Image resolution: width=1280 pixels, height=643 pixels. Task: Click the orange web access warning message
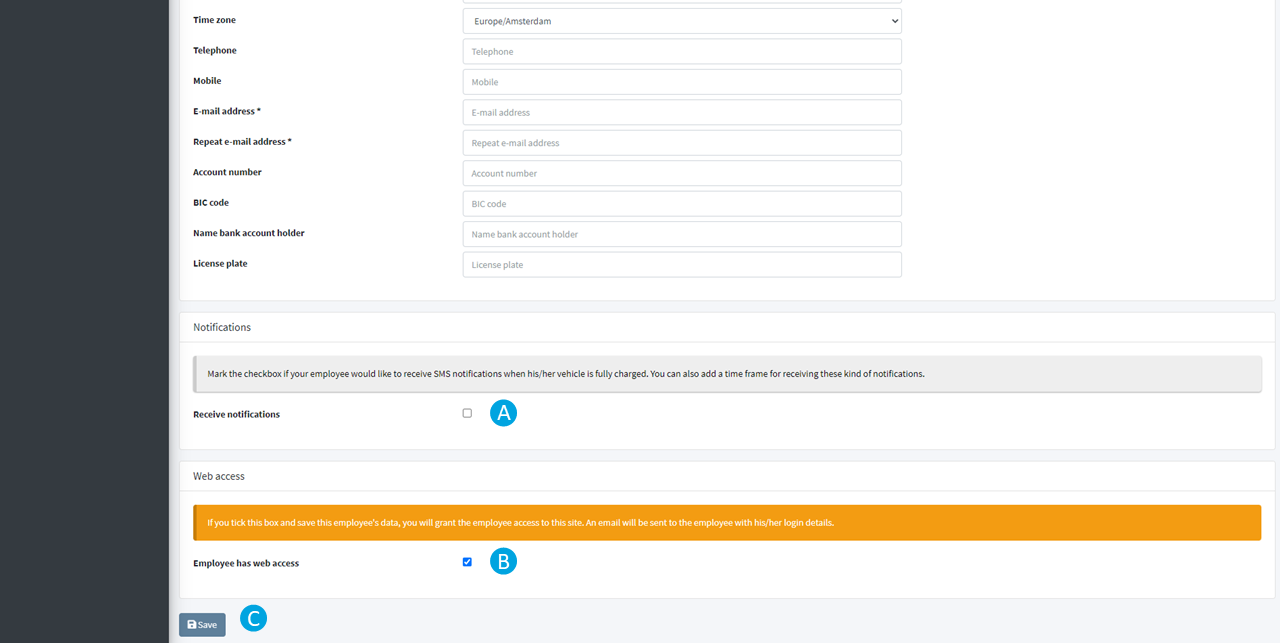[x=727, y=523]
